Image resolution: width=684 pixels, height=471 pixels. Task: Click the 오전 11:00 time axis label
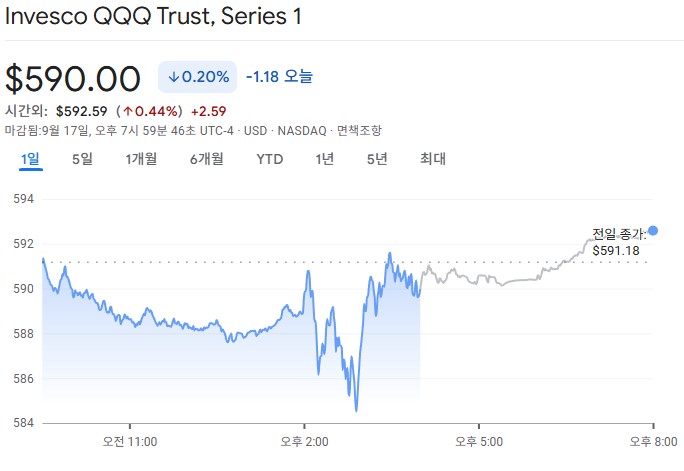tap(130, 440)
